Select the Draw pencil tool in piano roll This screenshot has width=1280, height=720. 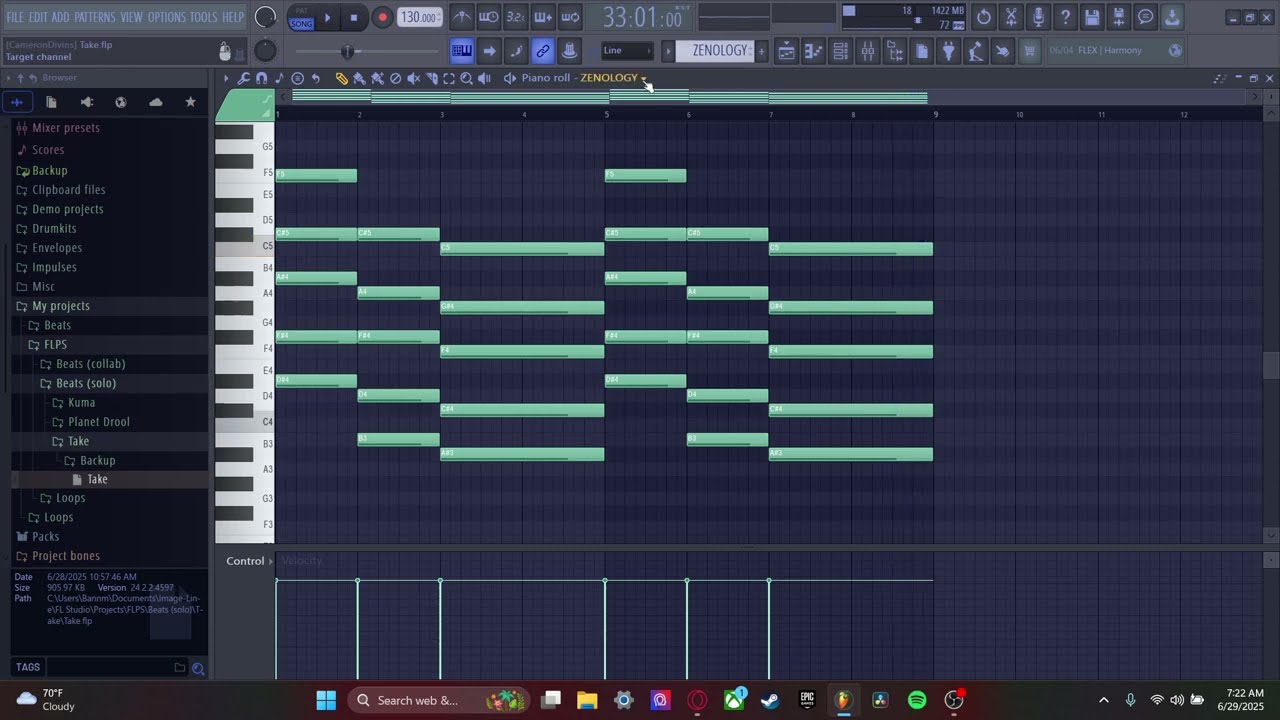(341, 78)
